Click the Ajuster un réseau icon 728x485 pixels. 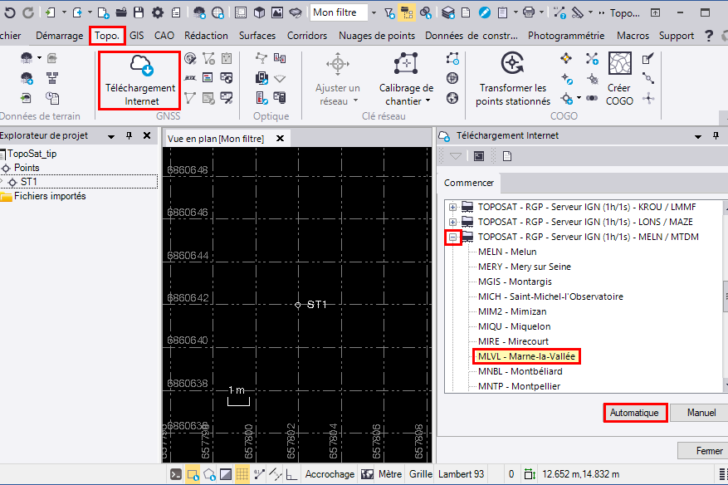click(337, 66)
